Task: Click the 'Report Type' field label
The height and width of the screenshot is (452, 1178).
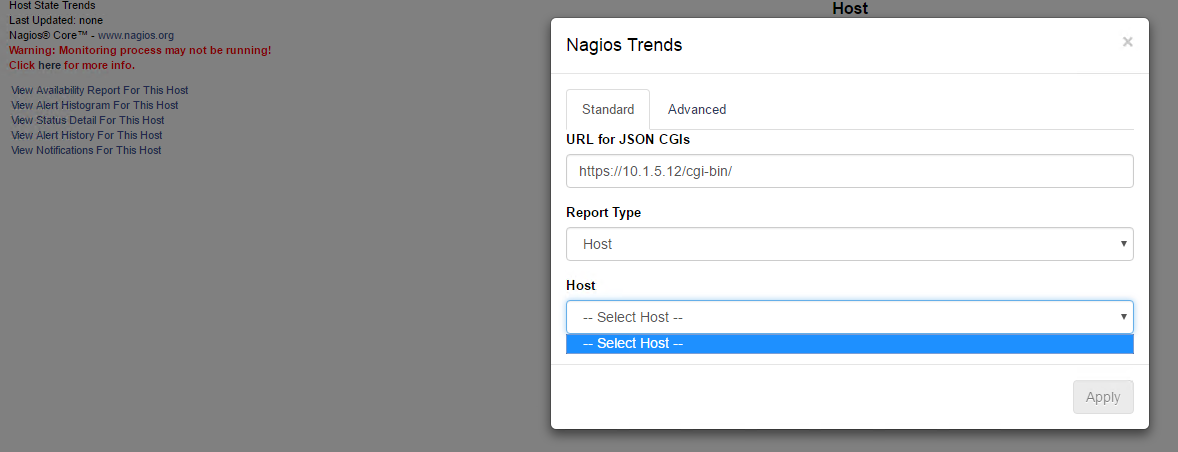Action: (603, 212)
